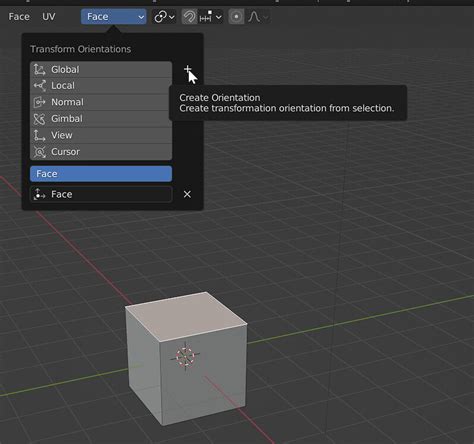Screen dimensions: 474x444
Task: Choose Cursor orientation entry
Action: (101, 152)
